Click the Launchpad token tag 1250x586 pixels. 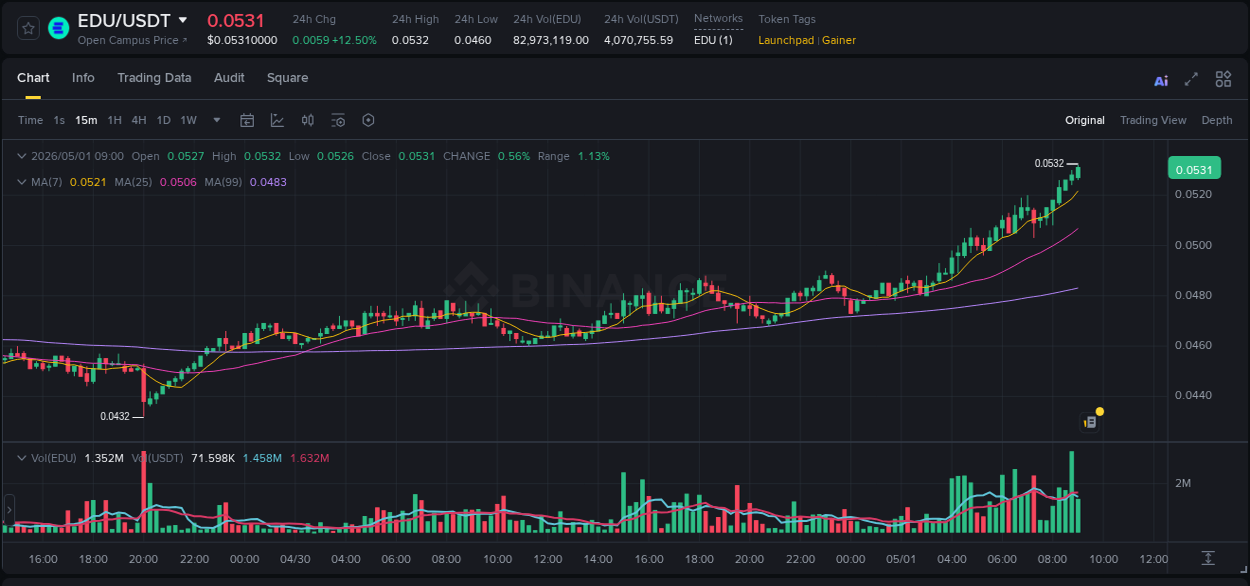787,40
